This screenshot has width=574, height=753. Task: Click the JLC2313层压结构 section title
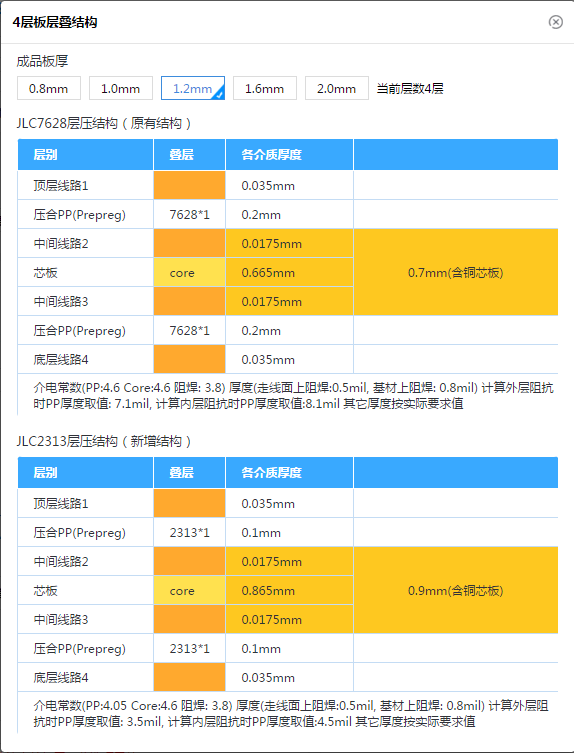(x=104, y=441)
